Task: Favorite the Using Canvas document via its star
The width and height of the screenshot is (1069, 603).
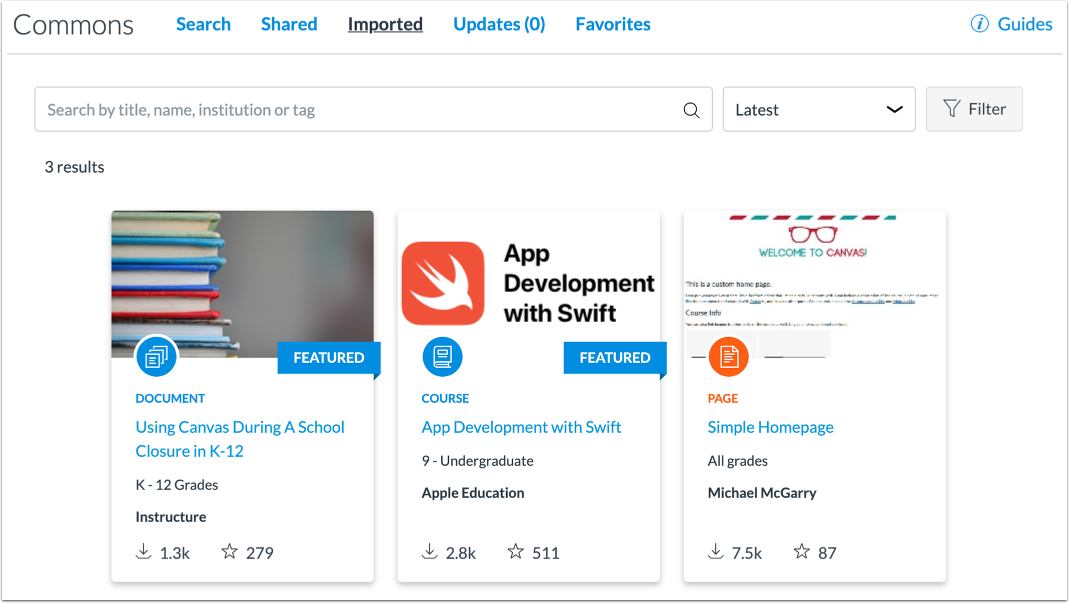Action: [x=229, y=551]
